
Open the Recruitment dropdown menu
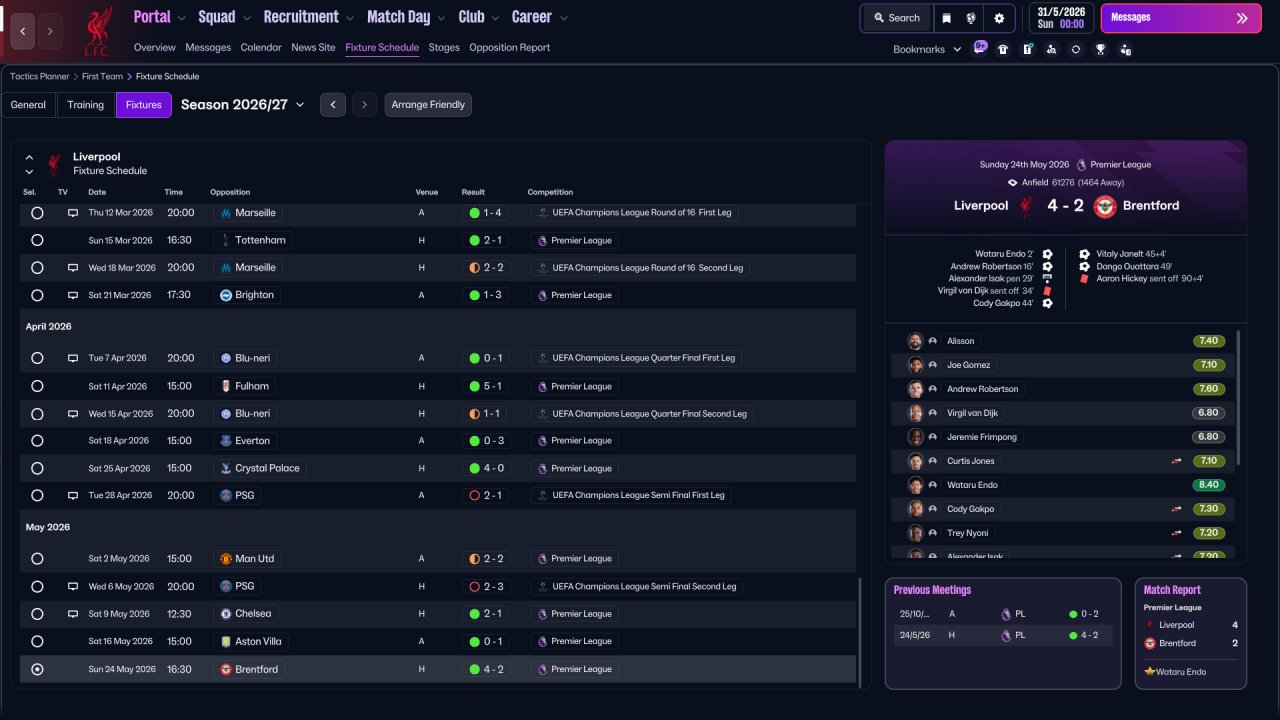[x=309, y=17]
